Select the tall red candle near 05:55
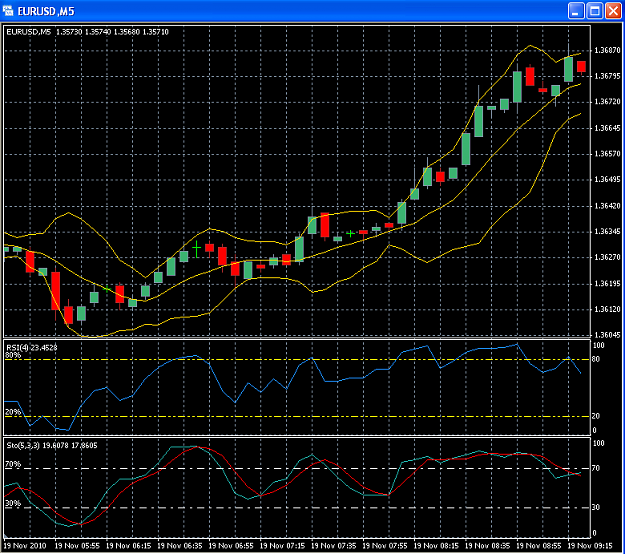 (55, 291)
